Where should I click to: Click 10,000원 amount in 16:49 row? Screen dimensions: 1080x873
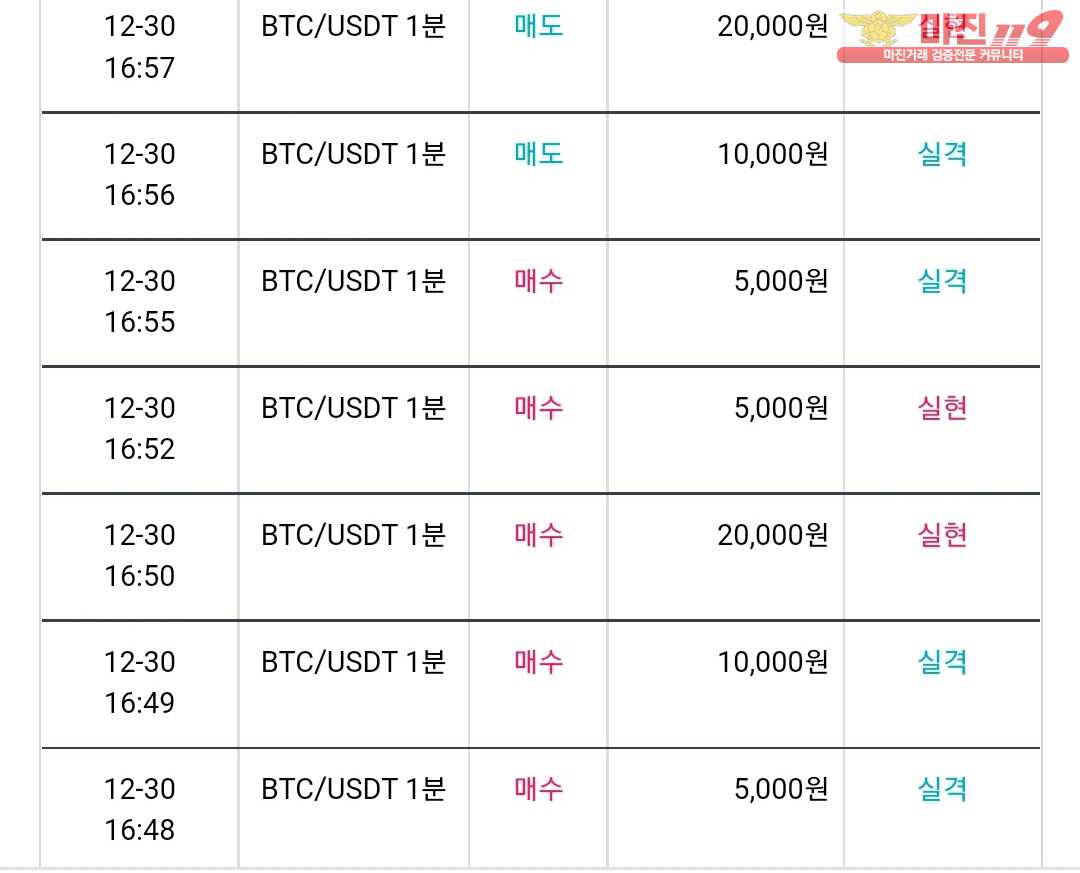pos(772,662)
